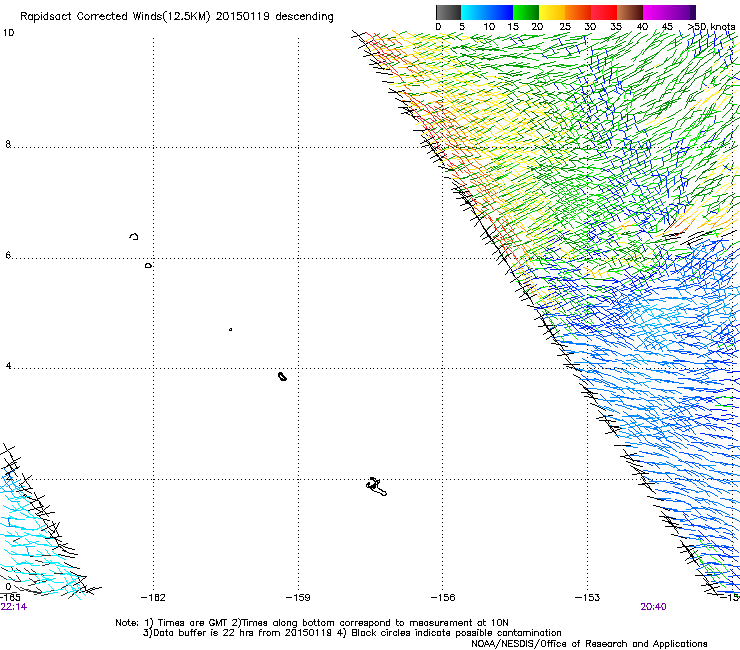Select the latitude '4' axis label
The image size is (740, 650).
pyautogui.click(x=8, y=366)
